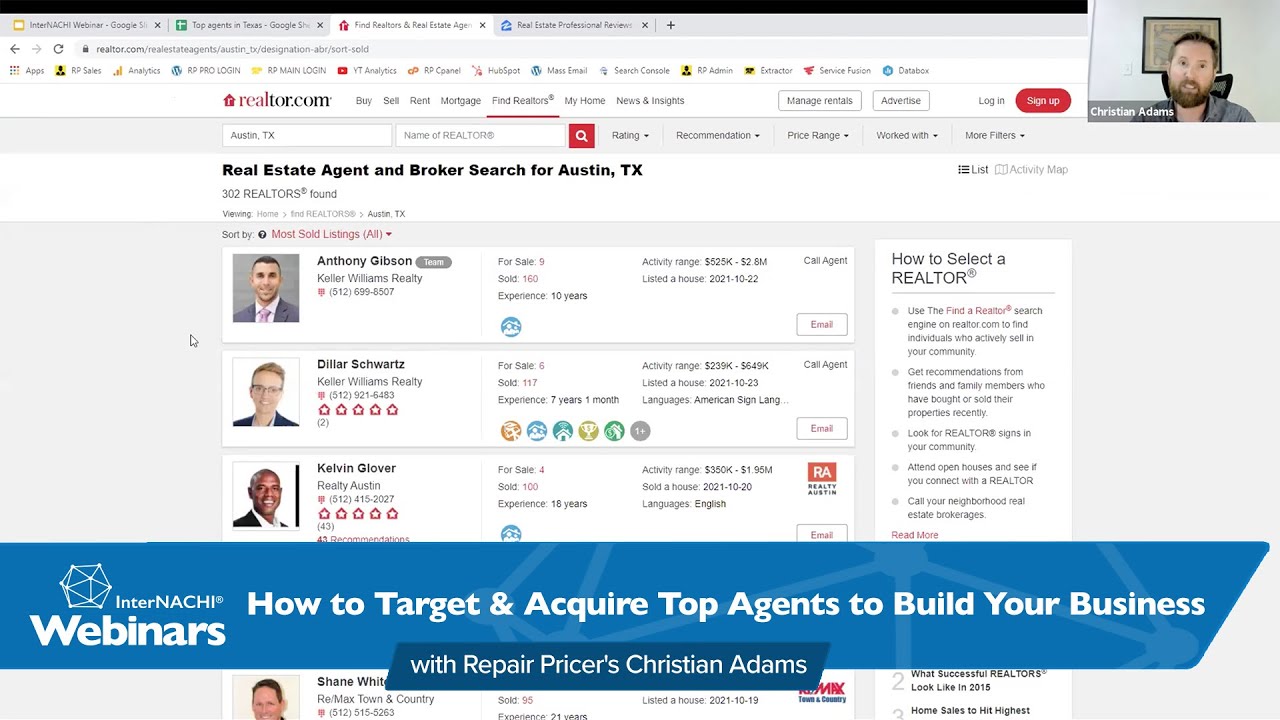Open the Sell menu

(x=391, y=100)
